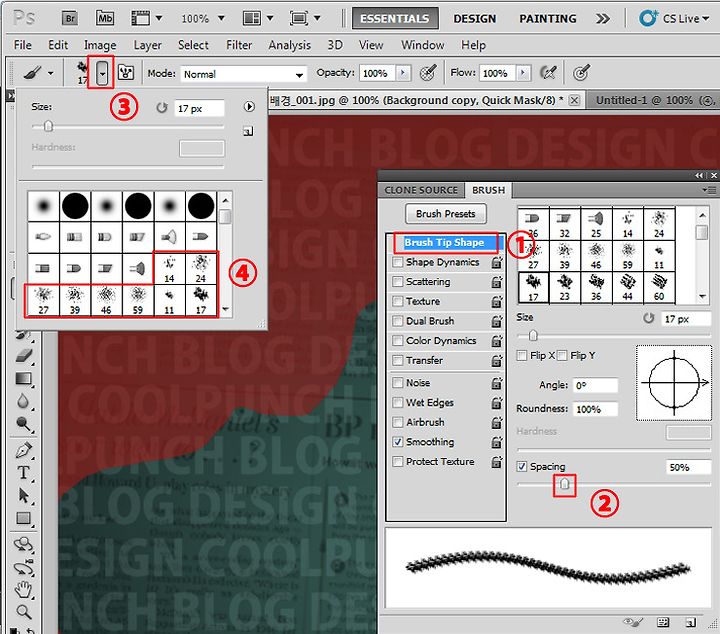720x634 pixels.
Task: Create new preset from brush picker icon
Action: click(x=248, y=132)
